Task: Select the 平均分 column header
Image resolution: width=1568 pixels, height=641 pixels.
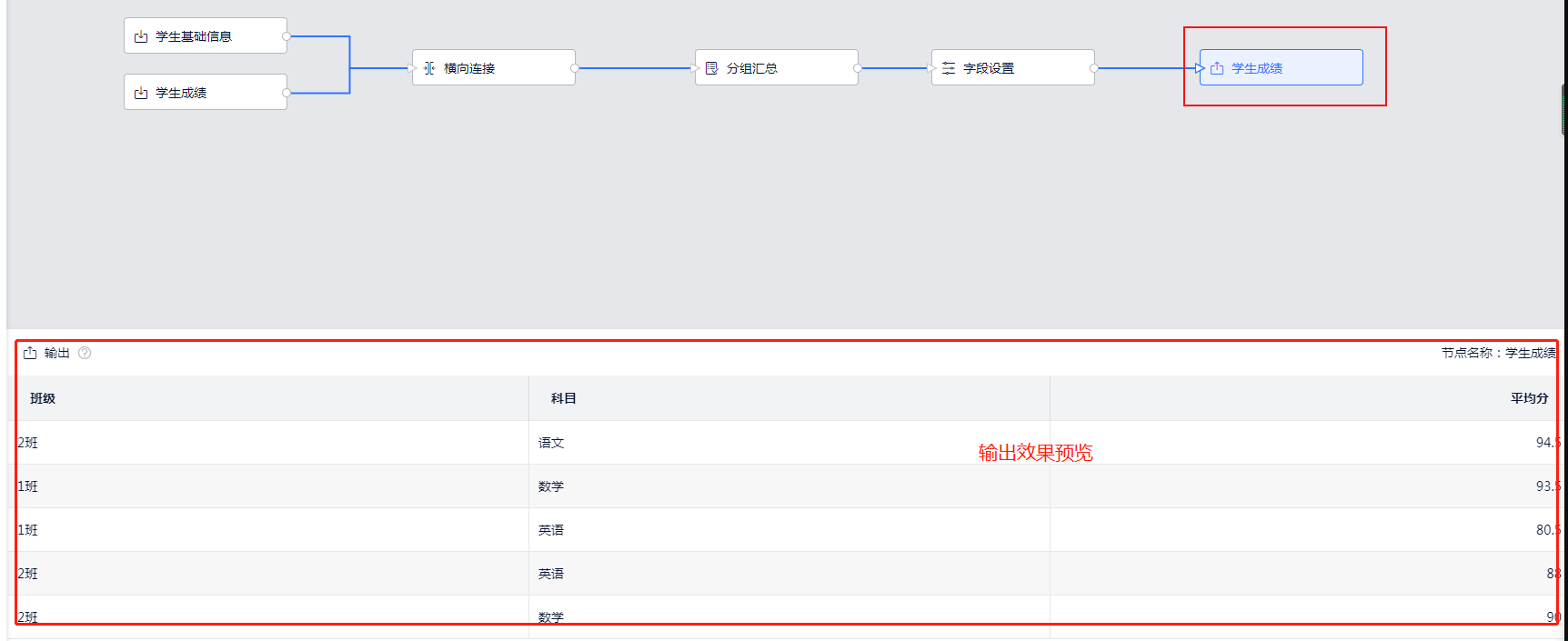Action: click(1529, 398)
